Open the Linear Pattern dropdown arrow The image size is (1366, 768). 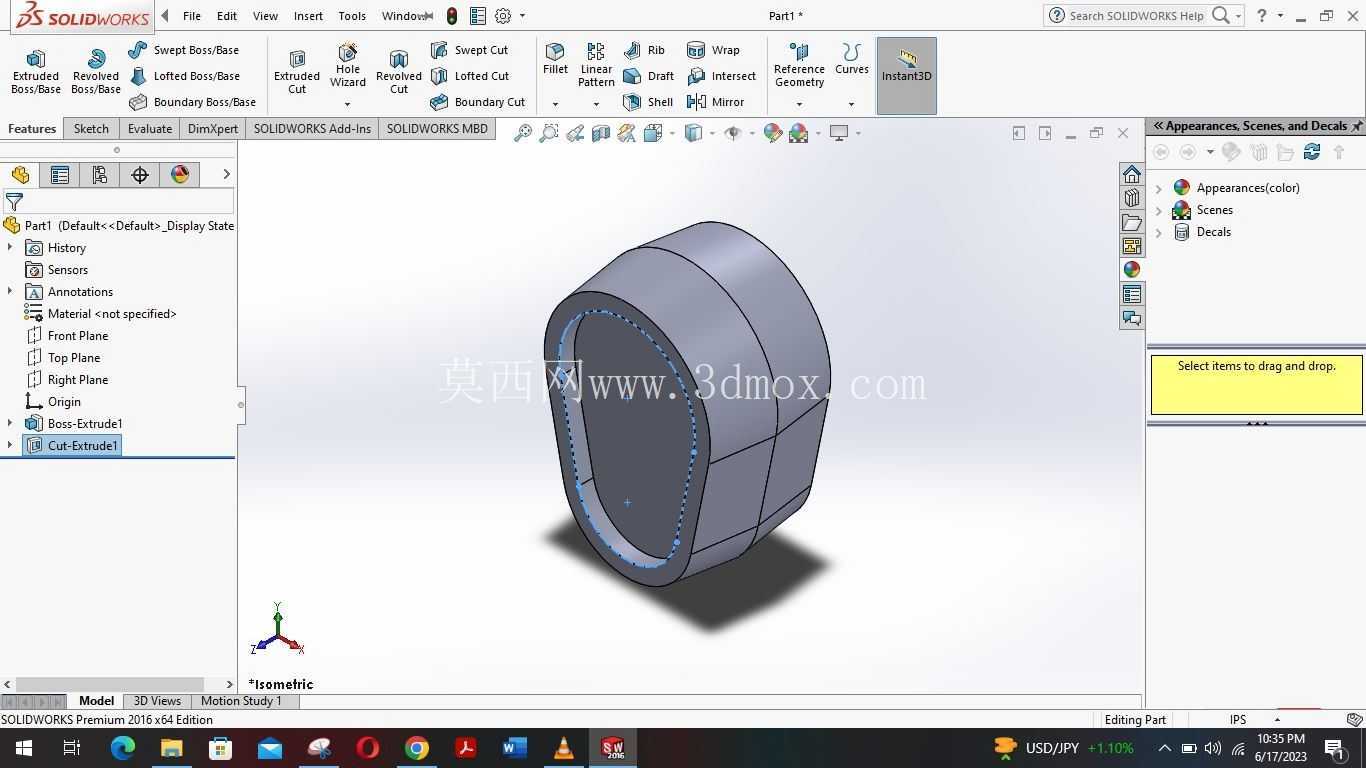pyautogui.click(x=596, y=104)
